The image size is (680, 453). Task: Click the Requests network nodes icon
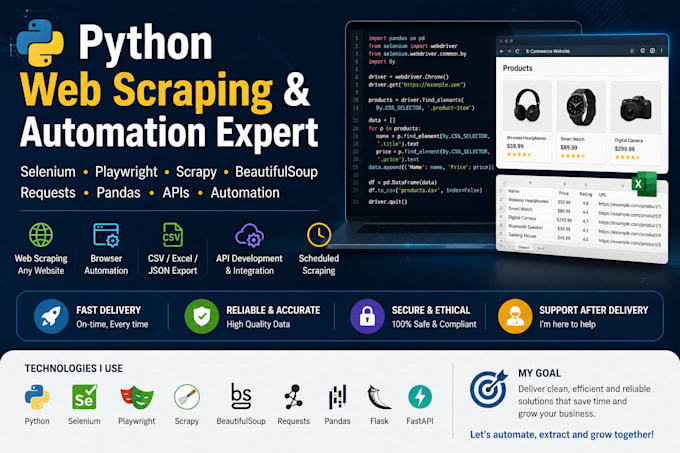(294, 397)
